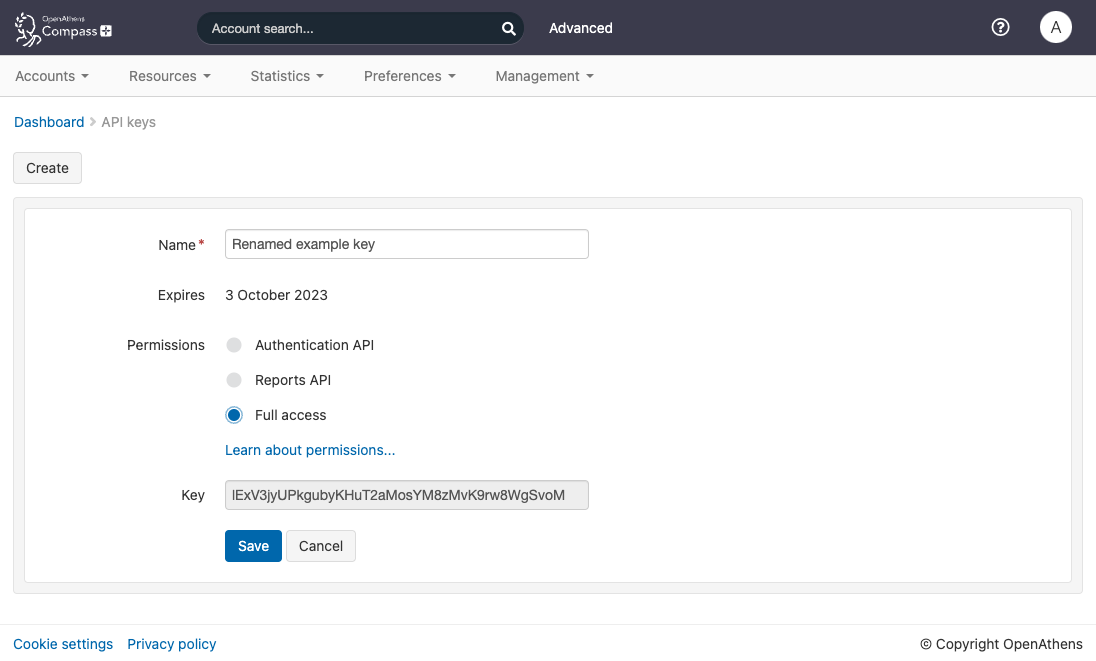Expand the Resources menu
Image resolution: width=1096 pixels, height=661 pixels.
tap(169, 76)
